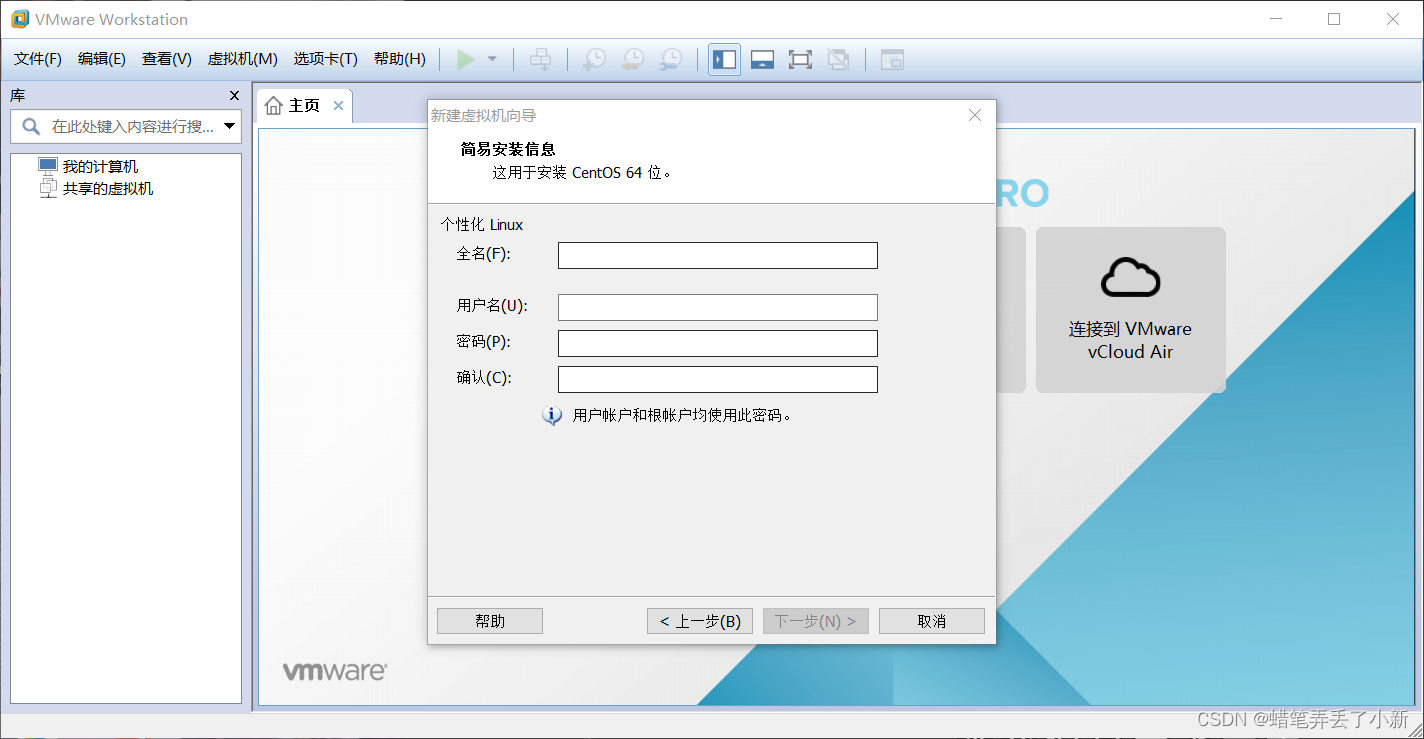Click the take snapshot clock icon
This screenshot has width=1424, height=739.
[x=594, y=60]
